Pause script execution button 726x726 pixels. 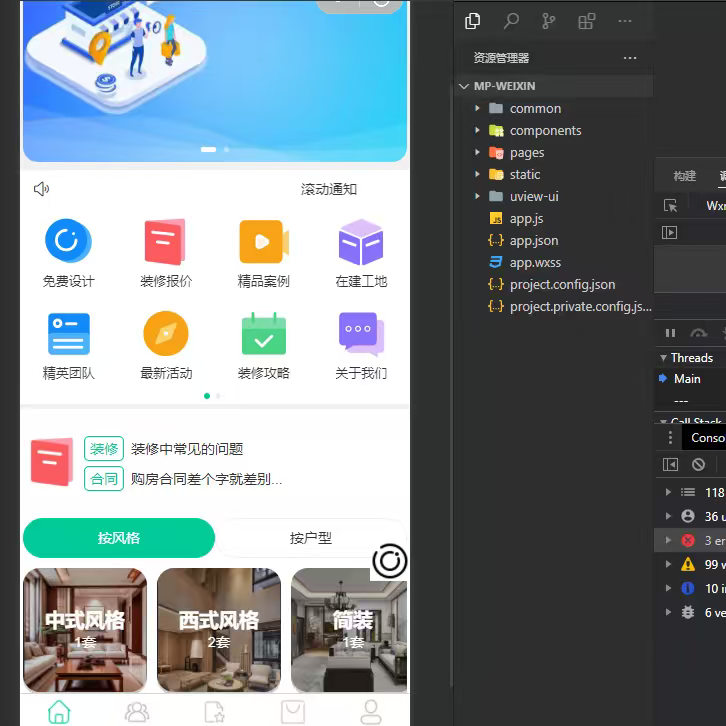pos(670,333)
